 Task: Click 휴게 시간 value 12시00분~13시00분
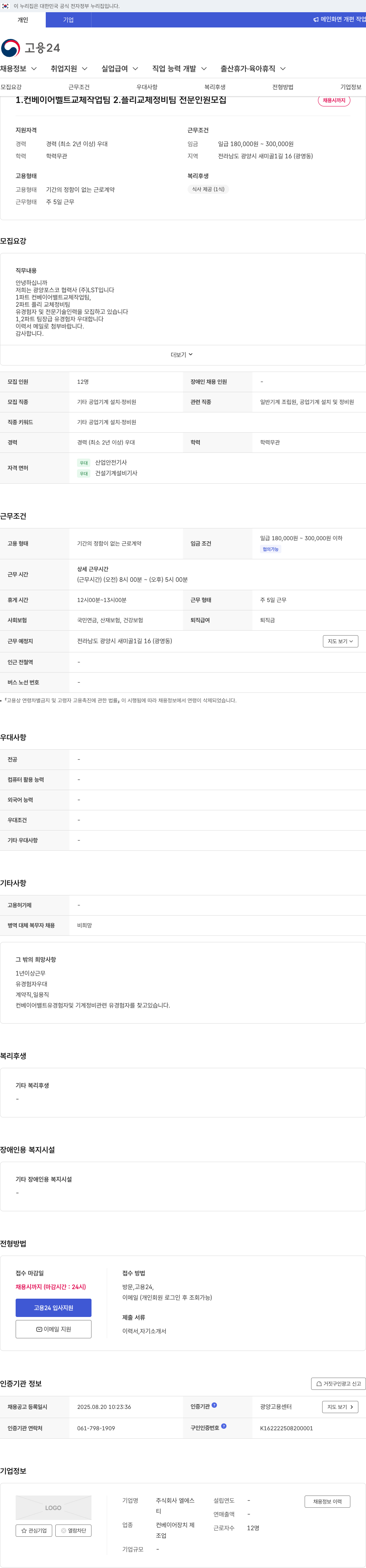[x=101, y=600]
